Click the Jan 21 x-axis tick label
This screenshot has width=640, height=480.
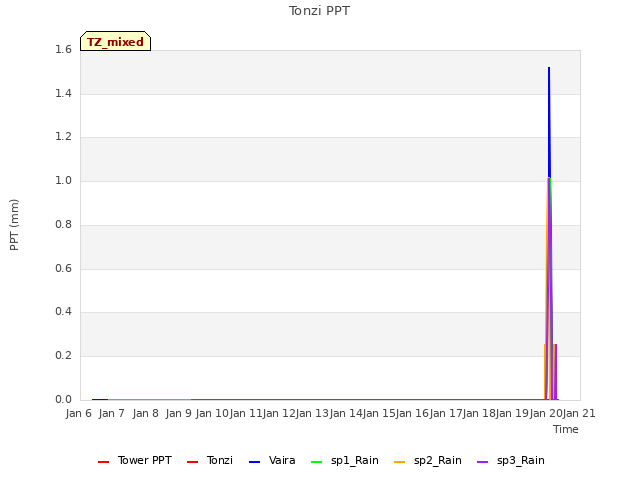coord(579,413)
